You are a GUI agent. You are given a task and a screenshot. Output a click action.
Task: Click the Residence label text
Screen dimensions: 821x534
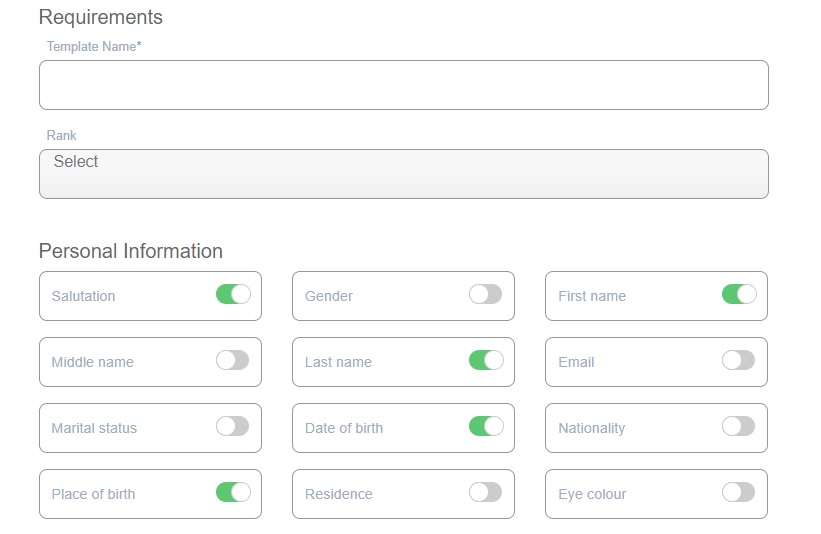(x=338, y=494)
